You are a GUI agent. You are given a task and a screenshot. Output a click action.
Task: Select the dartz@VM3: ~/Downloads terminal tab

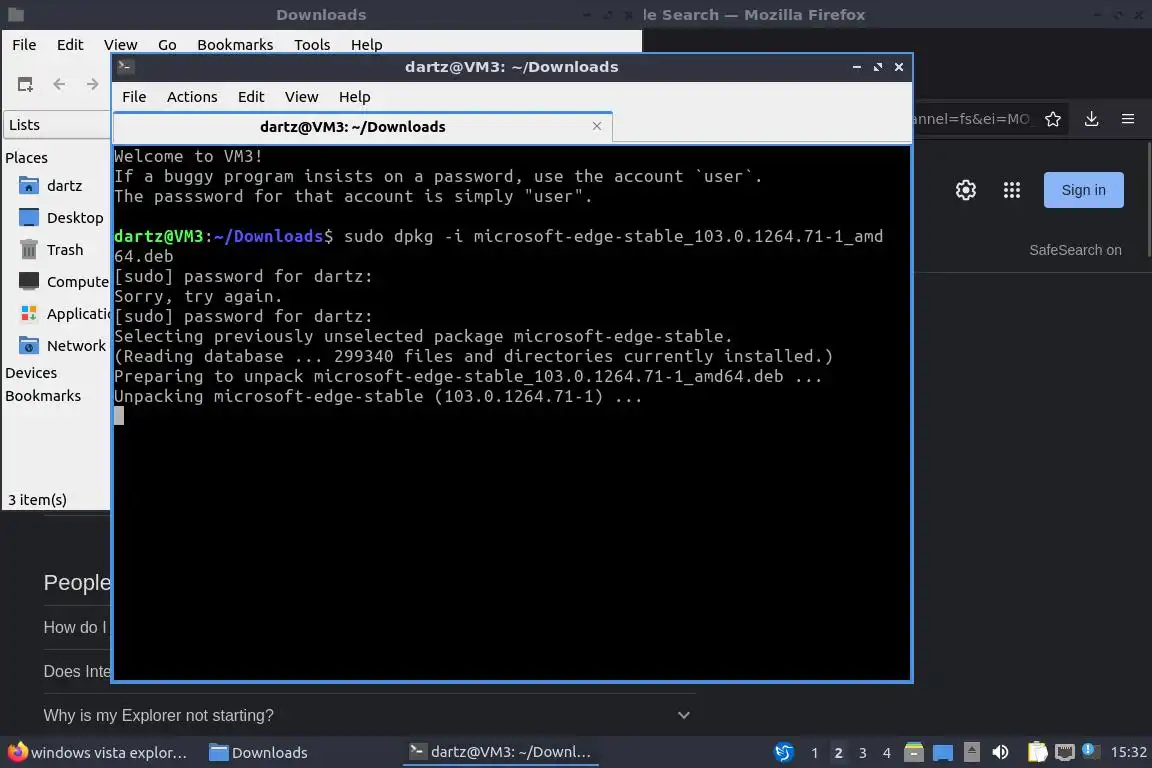point(352,126)
